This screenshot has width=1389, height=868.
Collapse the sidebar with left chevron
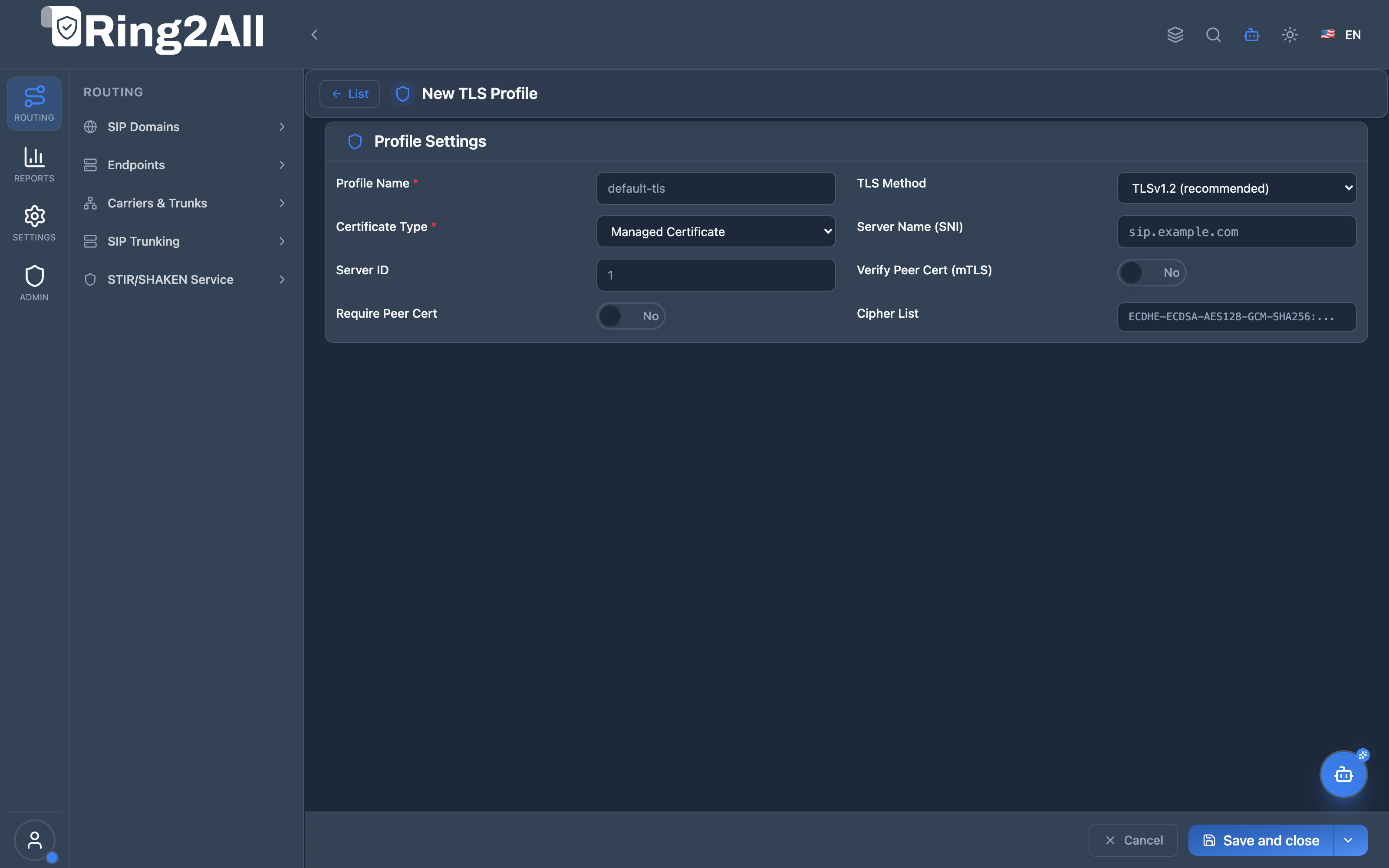314,34
